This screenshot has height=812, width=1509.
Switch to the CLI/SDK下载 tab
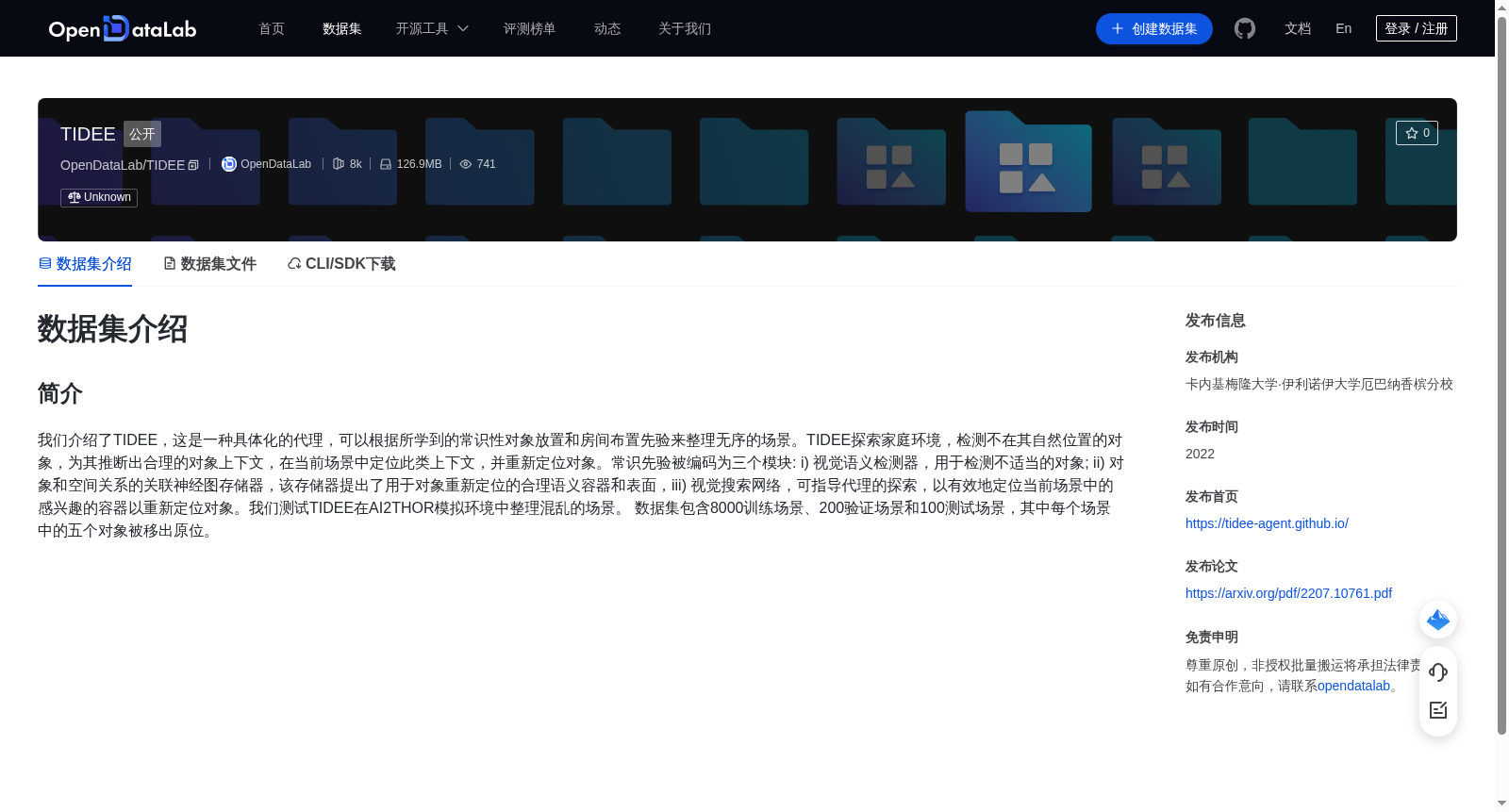click(x=341, y=264)
